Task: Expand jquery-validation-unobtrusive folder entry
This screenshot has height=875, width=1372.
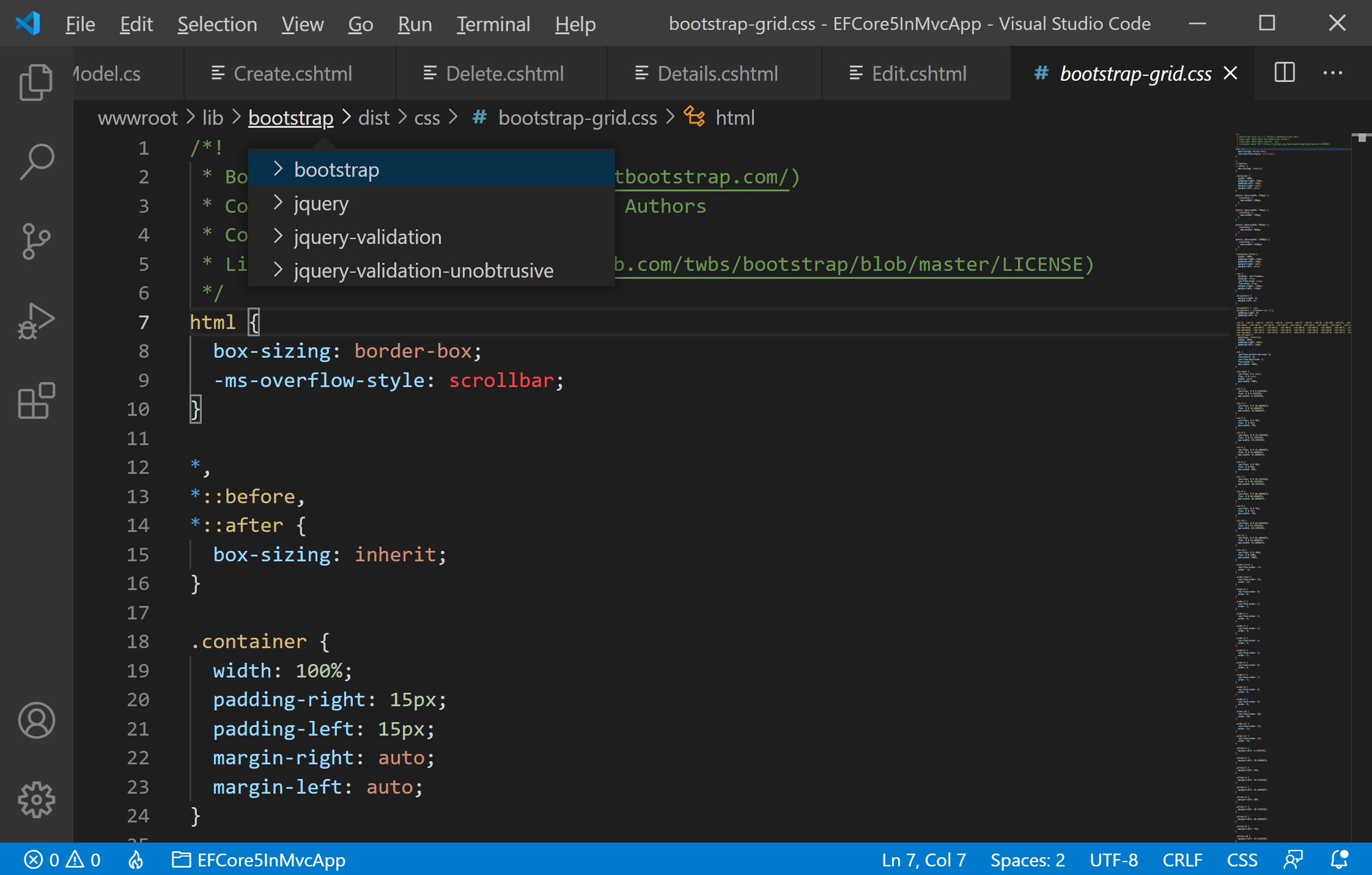Action: point(423,270)
